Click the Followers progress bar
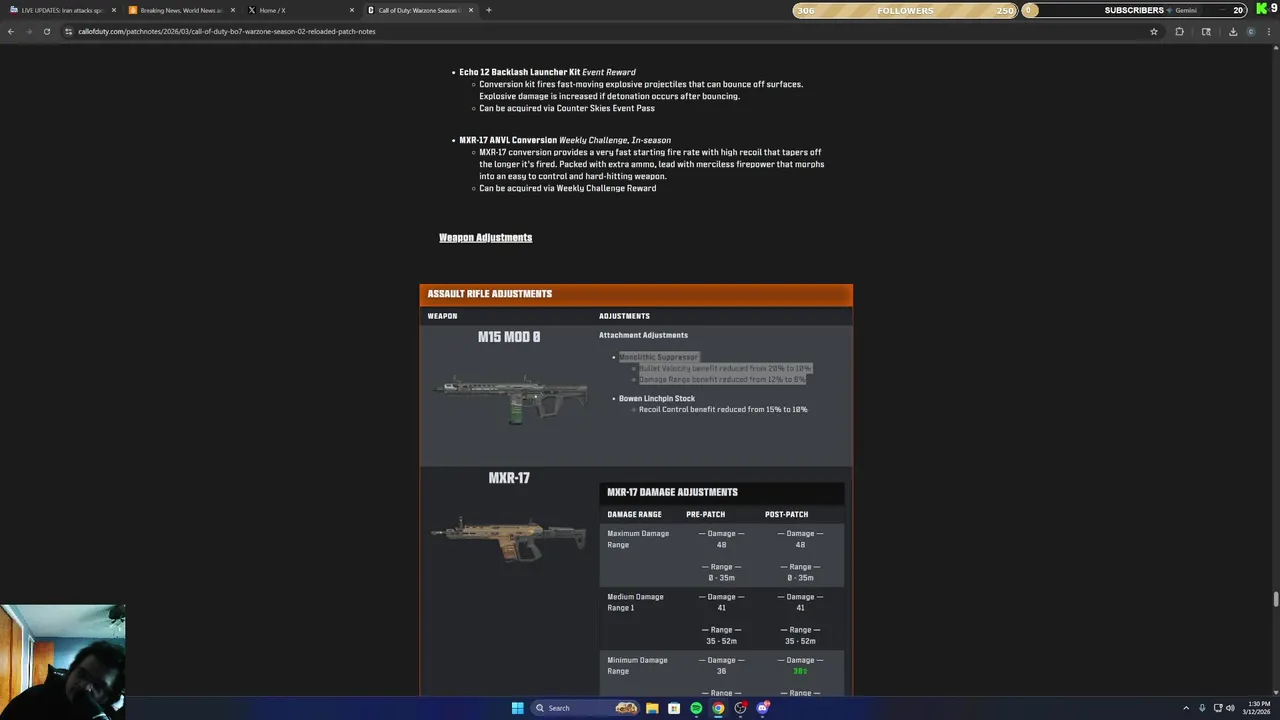The width and height of the screenshot is (1280, 720). pyautogui.click(x=905, y=10)
